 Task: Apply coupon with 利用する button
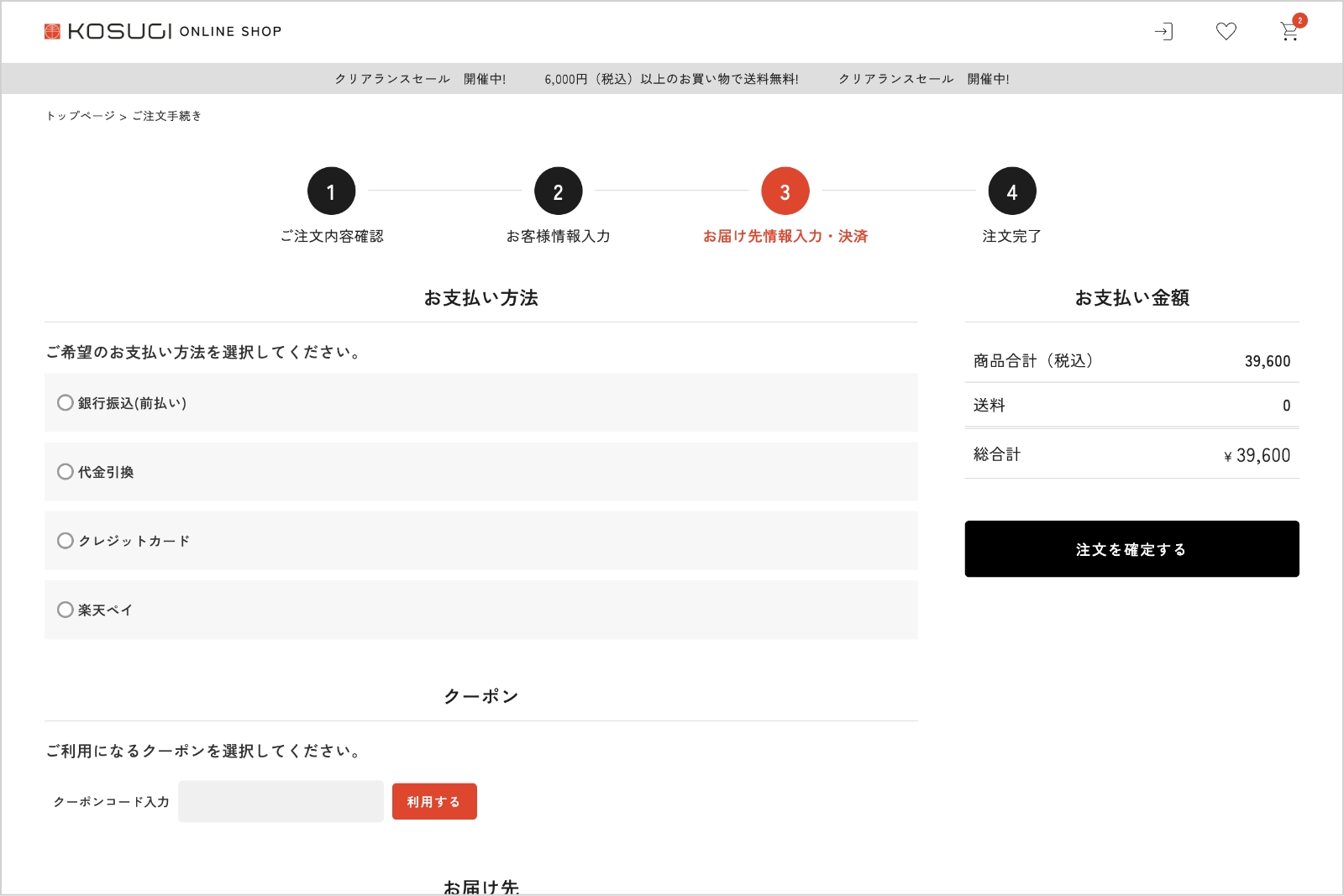[x=434, y=802]
